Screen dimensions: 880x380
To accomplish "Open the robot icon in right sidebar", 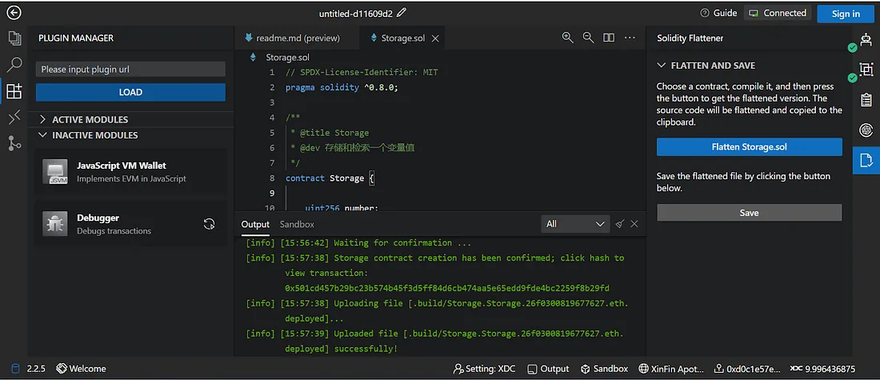I will click(x=866, y=40).
